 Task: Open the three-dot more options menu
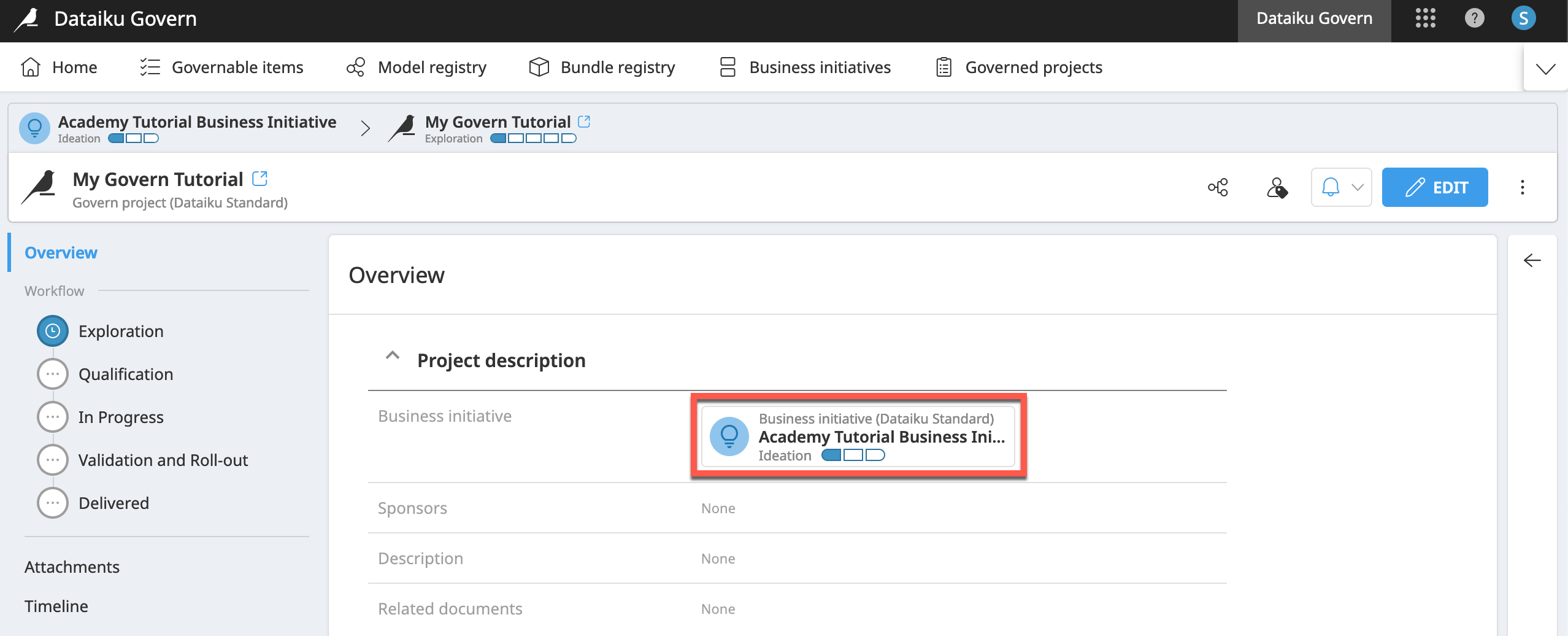1522,187
